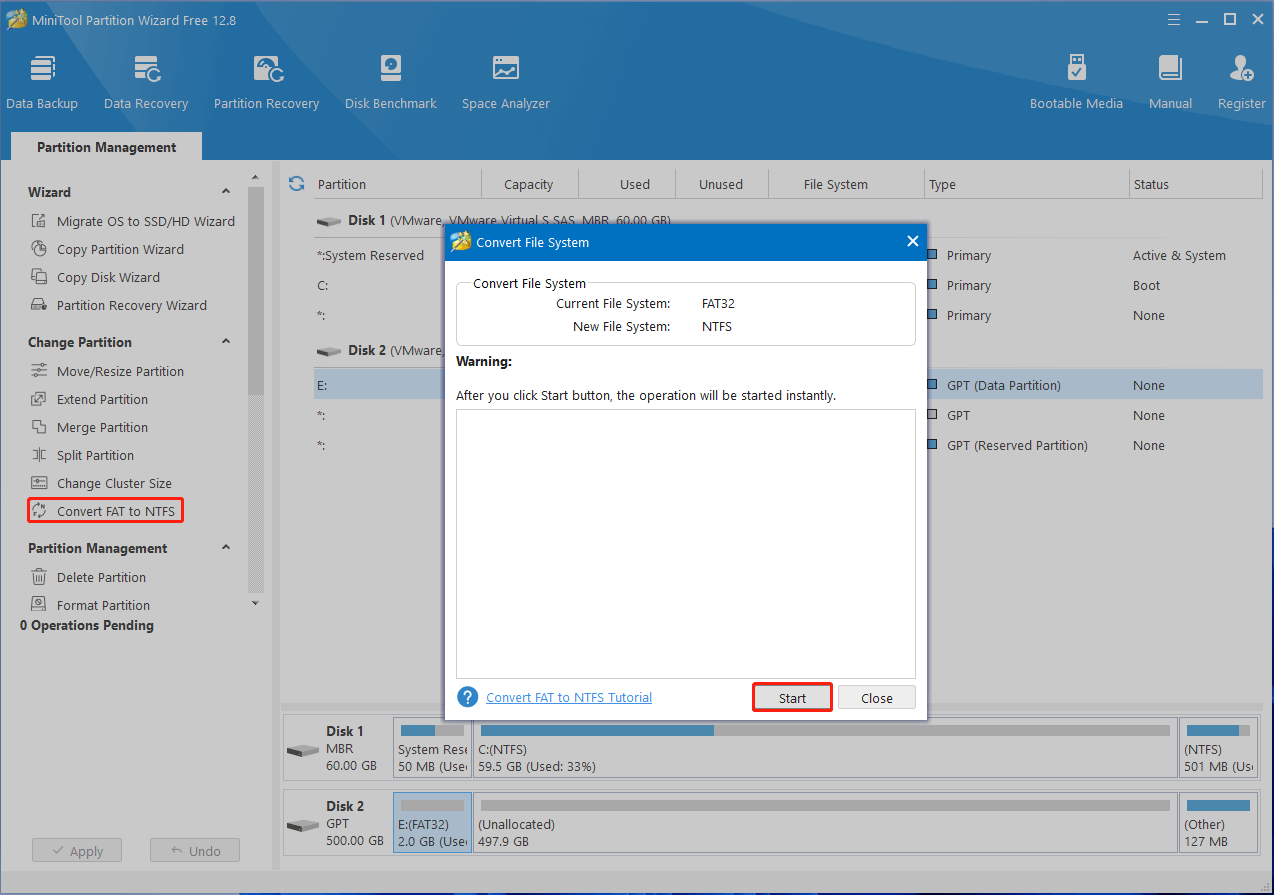The width and height of the screenshot is (1274, 895).
Task: Choose Extend Partition
Action: tap(90, 399)
